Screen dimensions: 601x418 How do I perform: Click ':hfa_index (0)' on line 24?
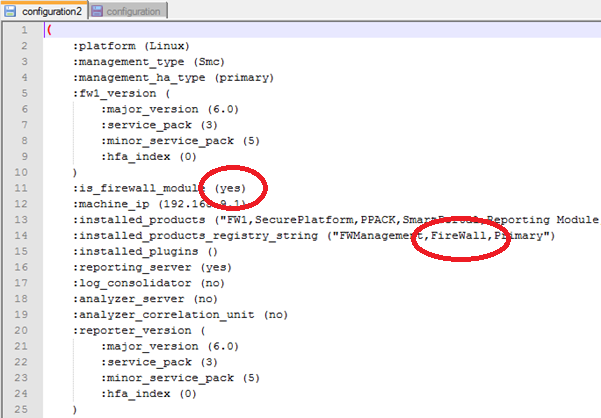[149, 393]
